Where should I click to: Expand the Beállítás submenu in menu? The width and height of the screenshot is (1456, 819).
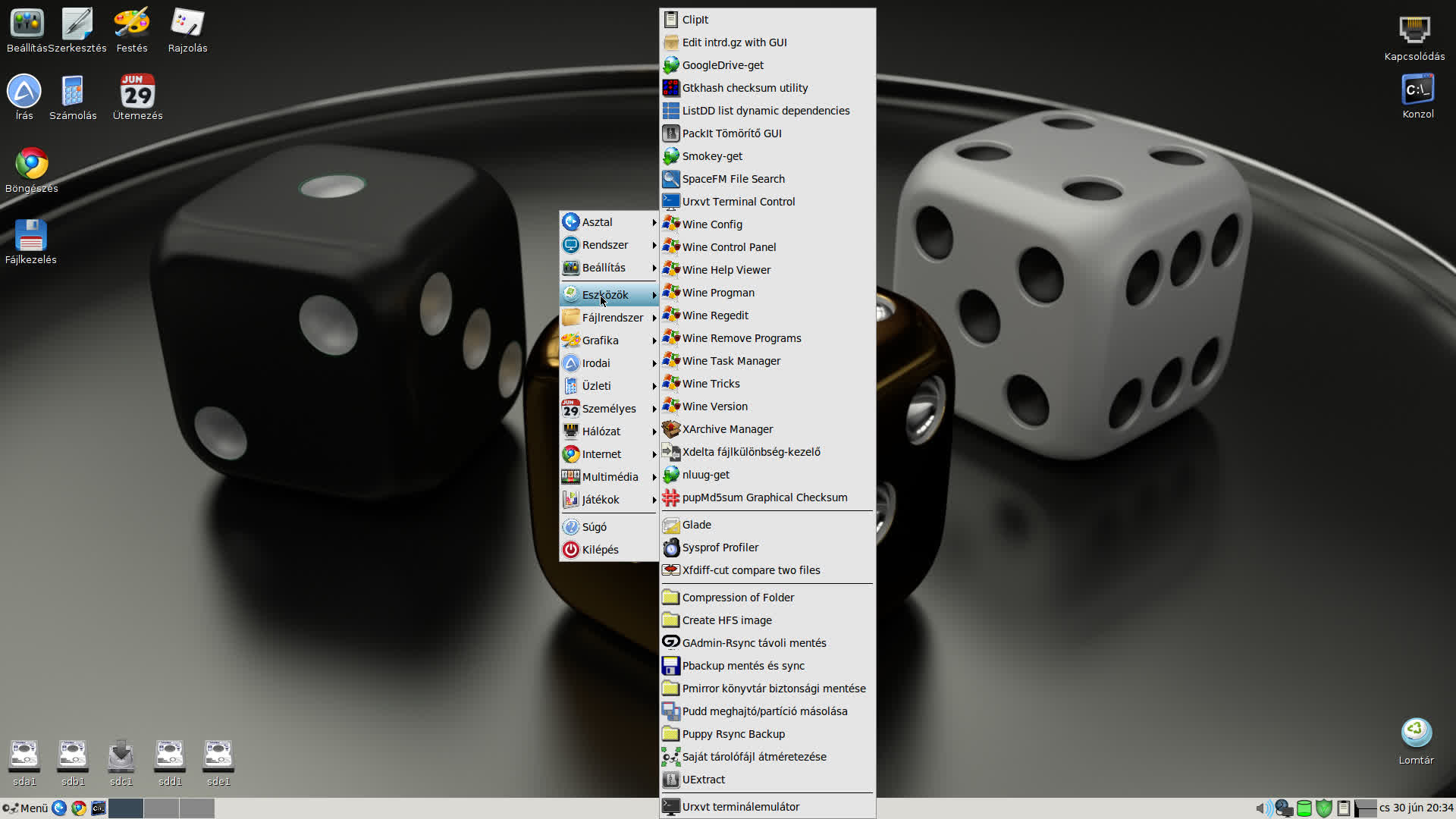tap(609, 268)
